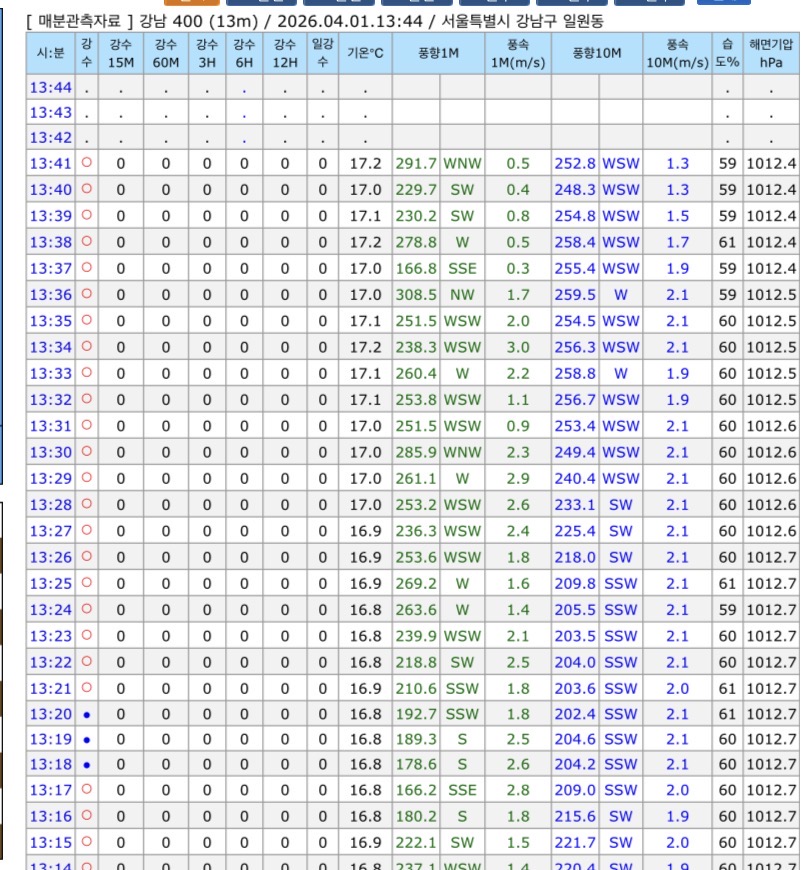Viewport: 803px width, 870px height.
Task: Select the red circle indicator at 13:36
Action: point(87,294)
